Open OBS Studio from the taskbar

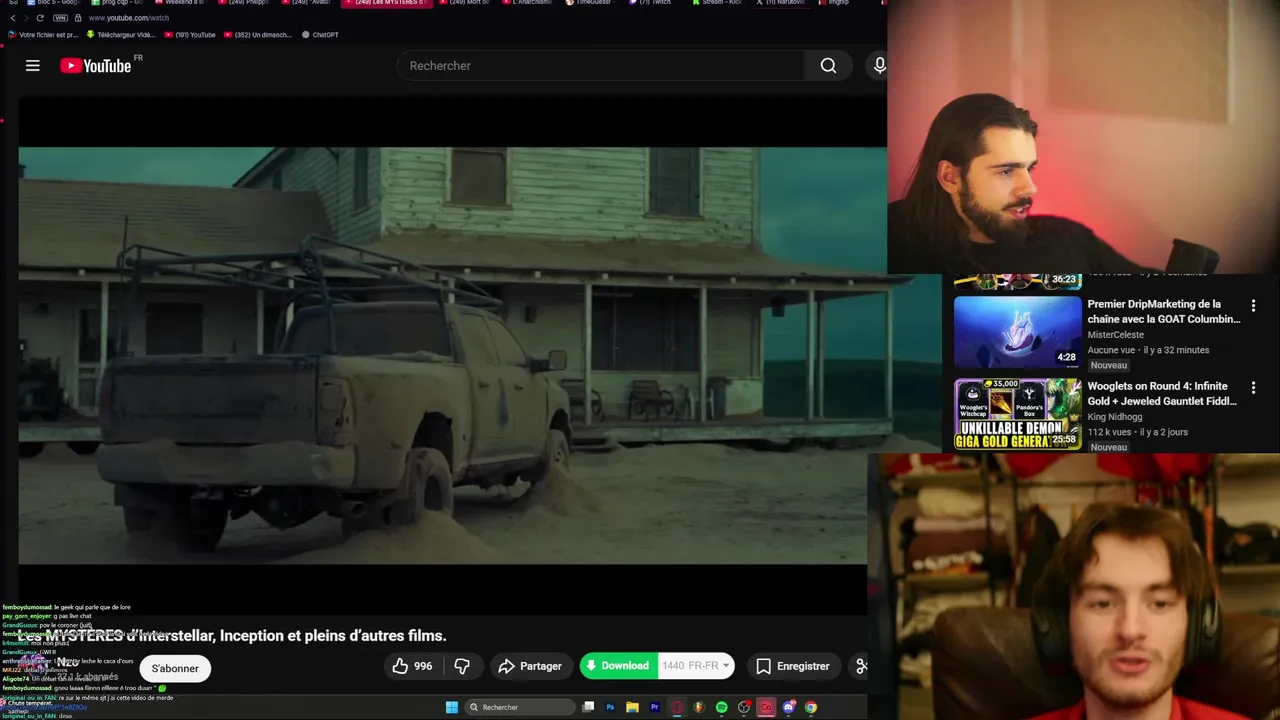point(744,707)
